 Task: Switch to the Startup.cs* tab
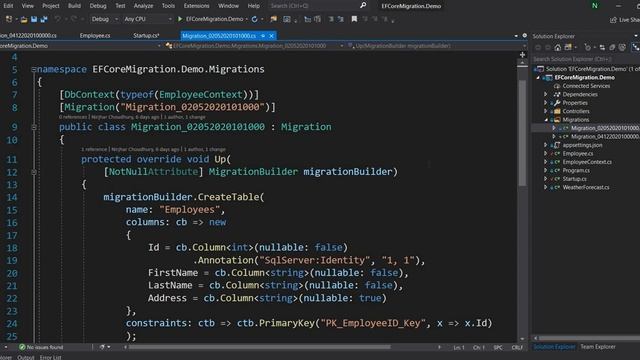[146, 36]
